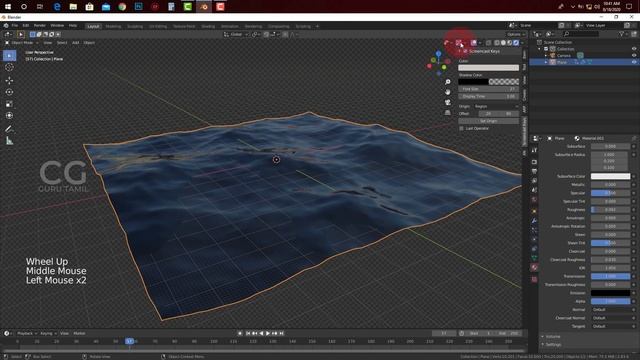Toggle X-ray view in viewport header
Viewport: 640px width, 360px height.
click(x=488, y=42)
